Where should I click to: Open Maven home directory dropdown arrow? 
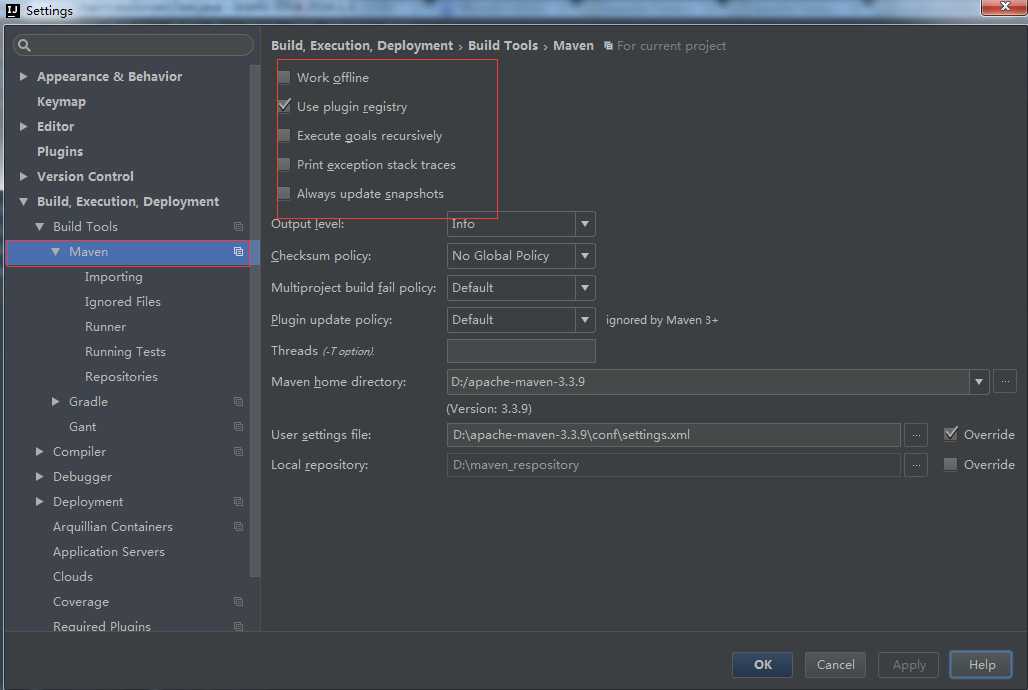pyautogui.click(x=979, y=382)
